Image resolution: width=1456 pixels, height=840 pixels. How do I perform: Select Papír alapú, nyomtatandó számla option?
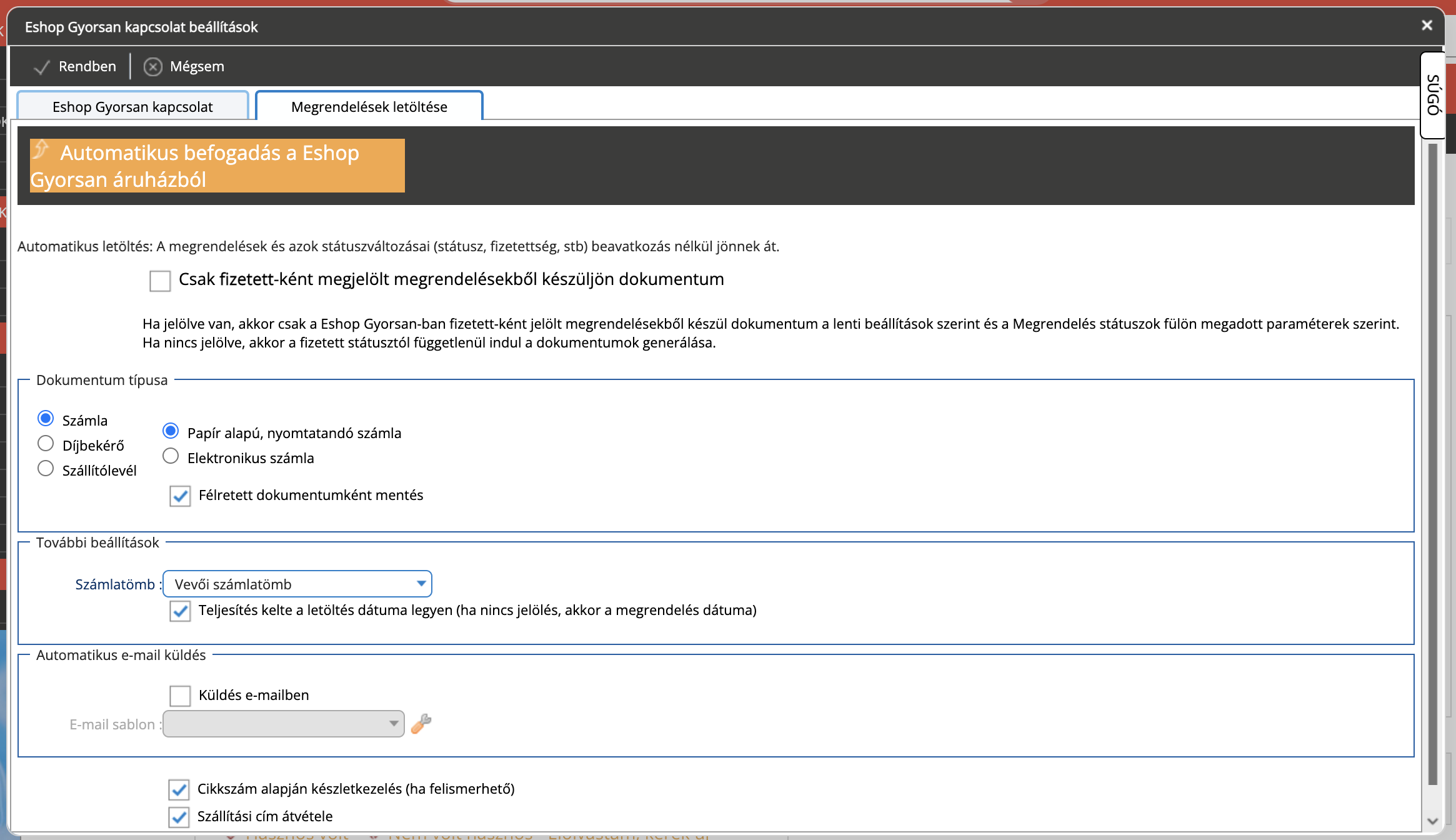[171, 431]
